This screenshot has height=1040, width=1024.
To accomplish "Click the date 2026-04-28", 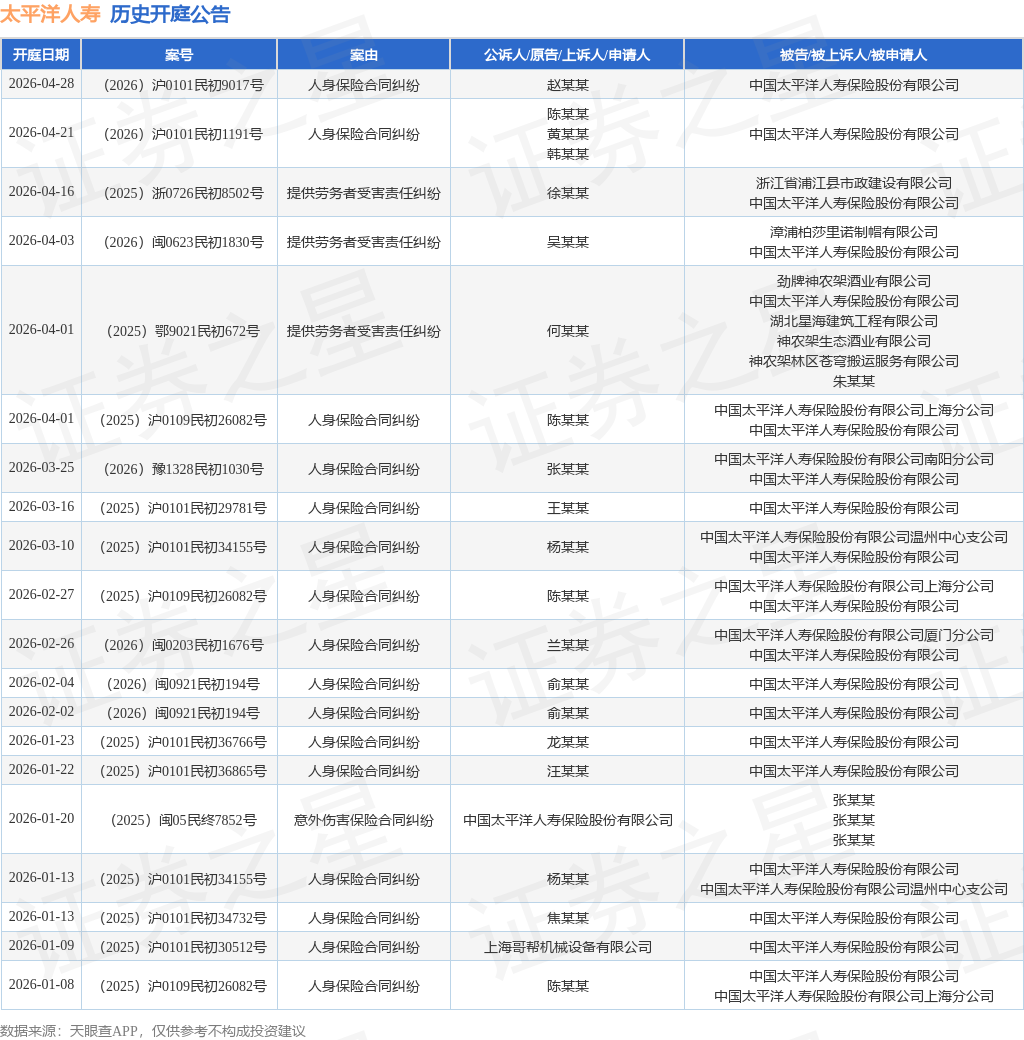I will click(x=41, y=84).
